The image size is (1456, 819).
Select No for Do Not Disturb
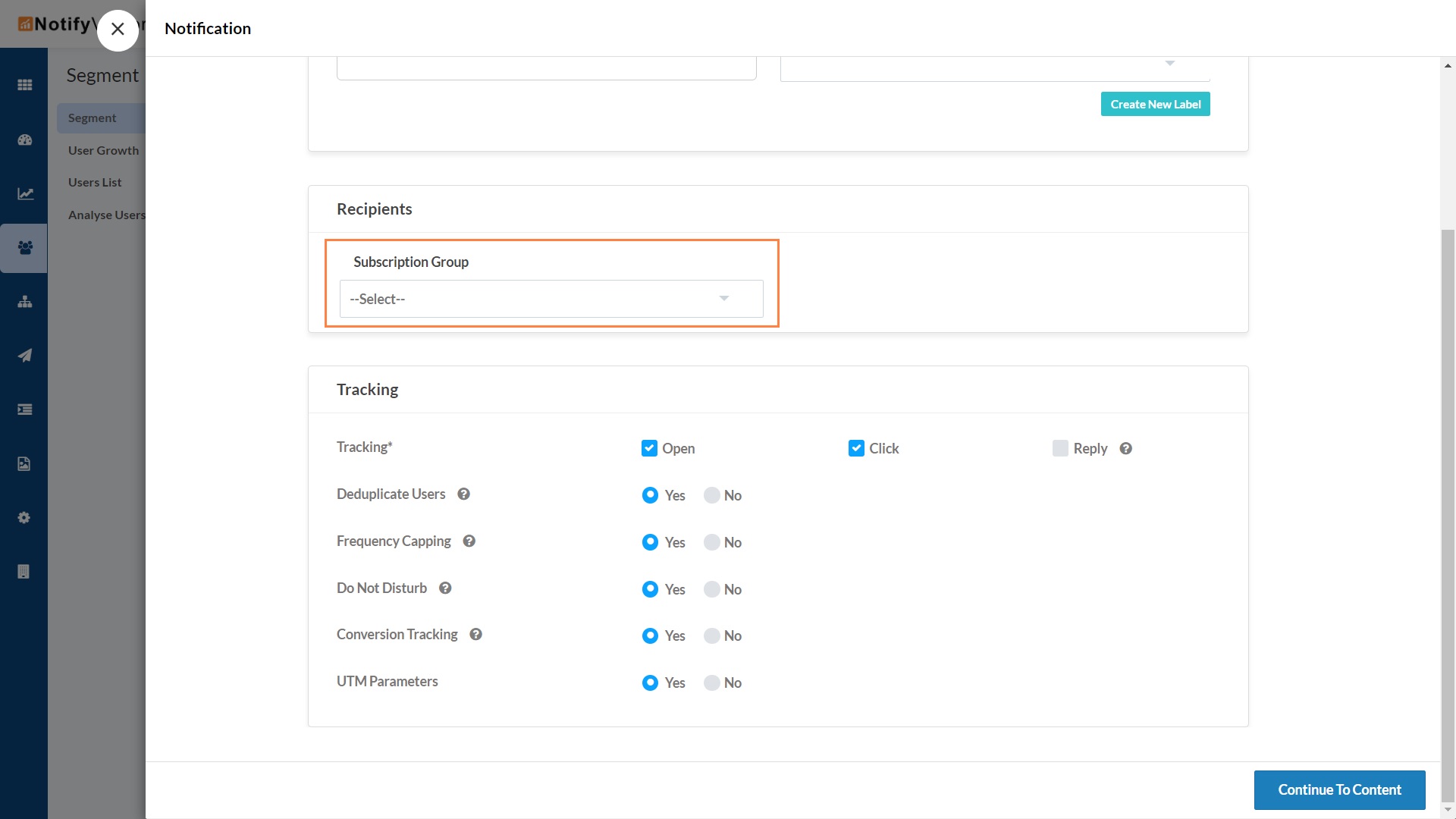click(x=711, y=589)
